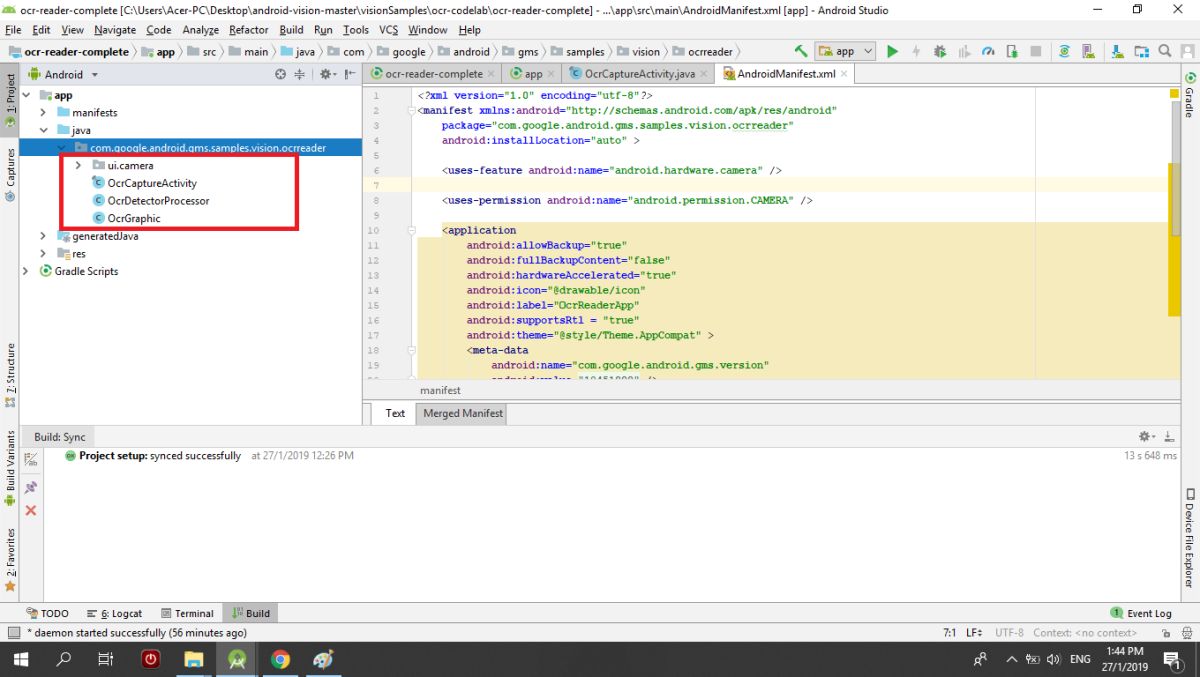Open the Project Structure icon
Screen dimensions: 1200x677
1140,51
